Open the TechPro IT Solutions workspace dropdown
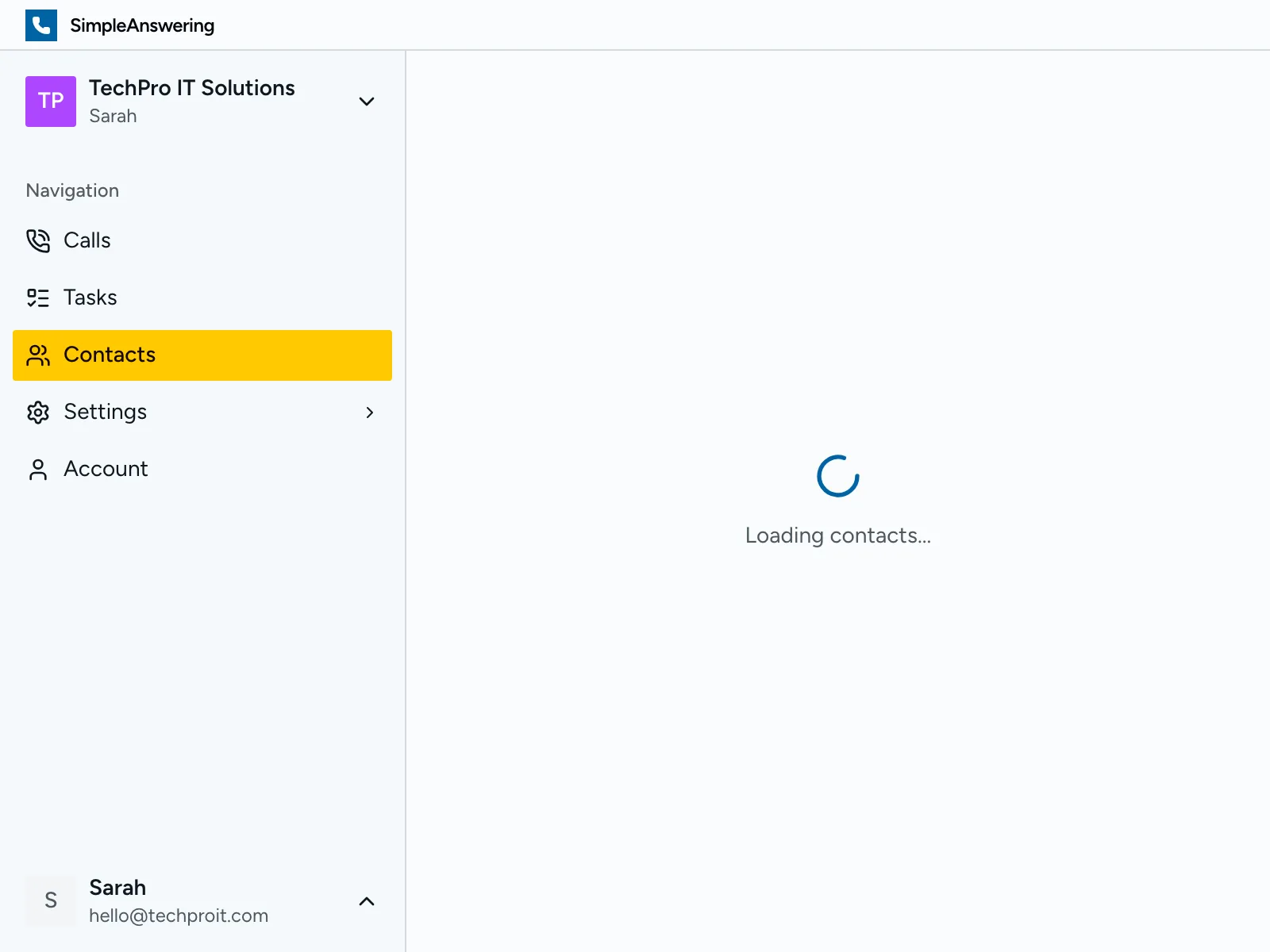The image size is (1270, 952). (x=367, y=102)
